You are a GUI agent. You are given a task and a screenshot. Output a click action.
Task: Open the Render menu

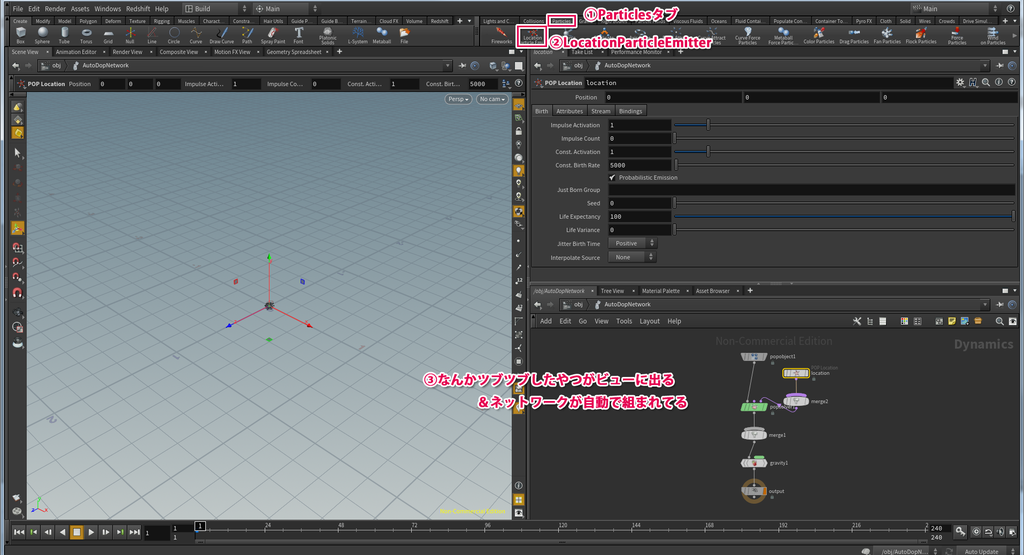[55, 8]
